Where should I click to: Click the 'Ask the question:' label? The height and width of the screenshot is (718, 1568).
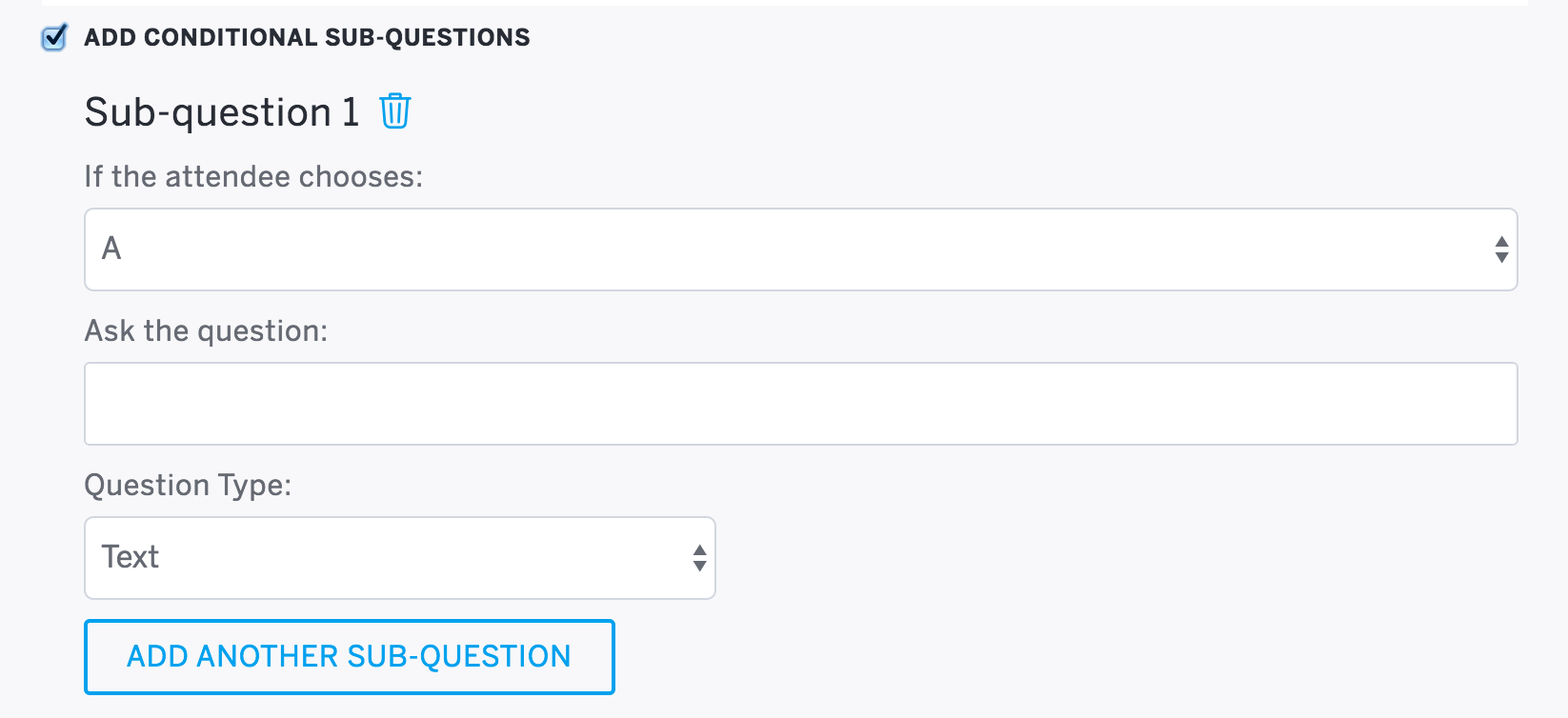pyautogui.click(x=206, y=331)
